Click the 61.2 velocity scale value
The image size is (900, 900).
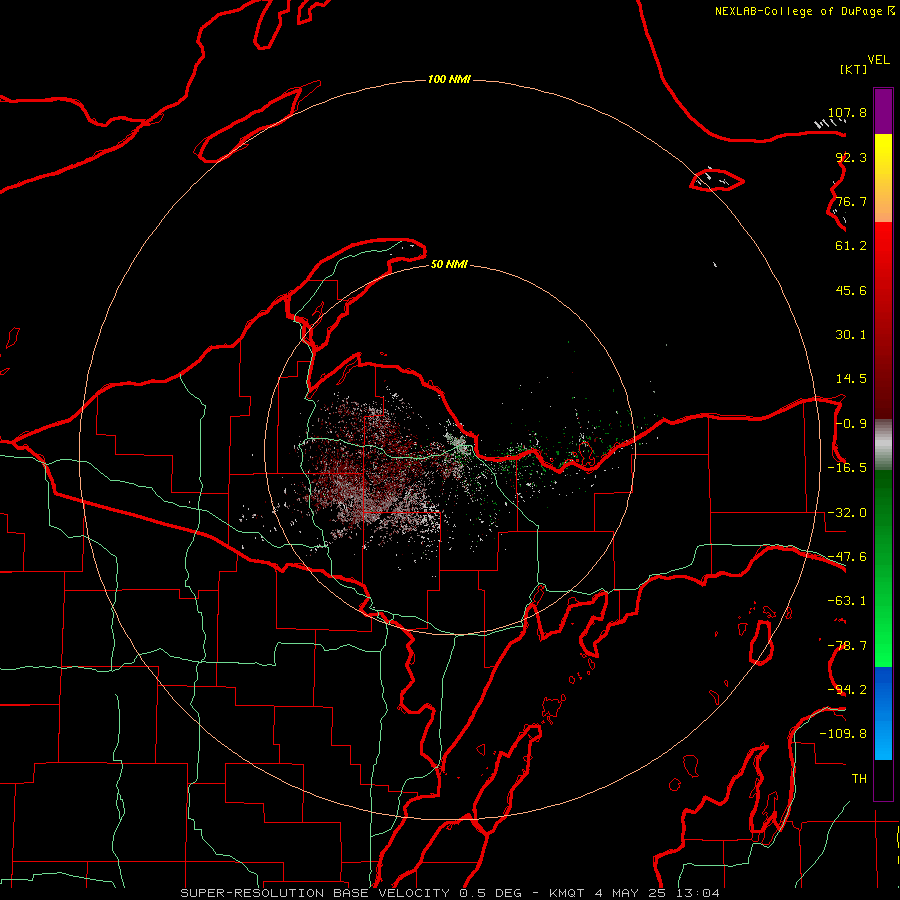coord(851,246)
